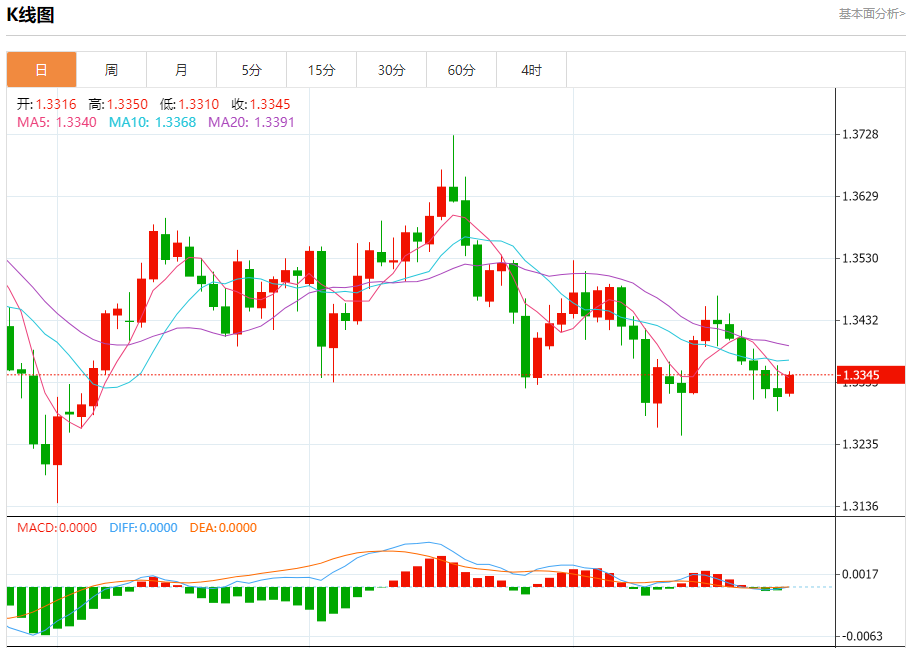The height and width of the screenshot is (648, 909).
Task: Click the 收: 1.3345 close value
Action: [x=260, y=104]
